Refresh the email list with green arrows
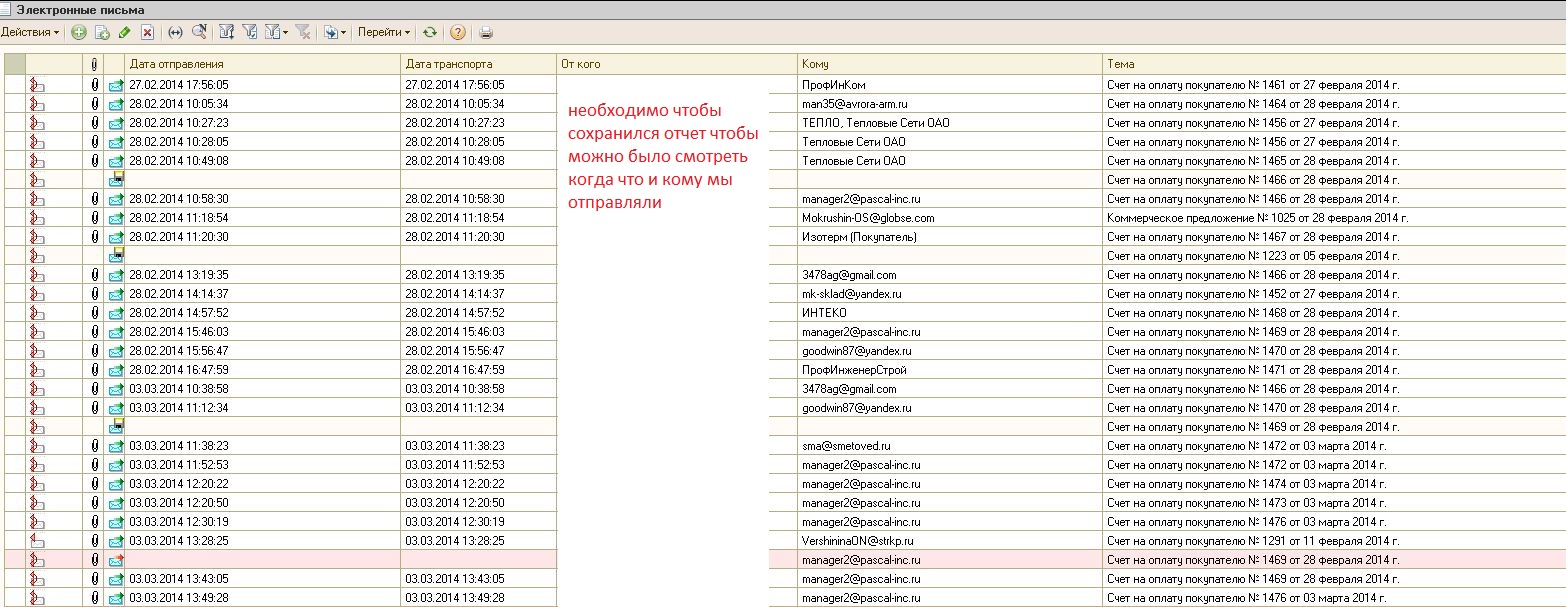 pos(429,32)
